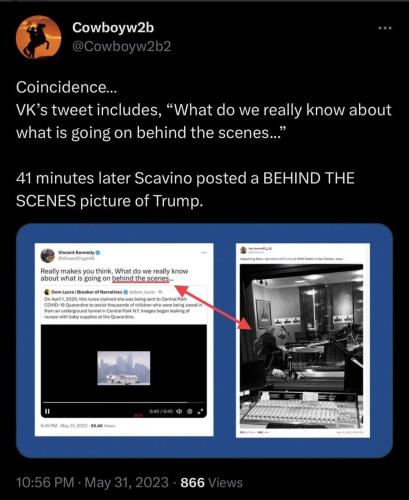
Task: Open the tweet's three-dot more menu
Action: [385, 28]
